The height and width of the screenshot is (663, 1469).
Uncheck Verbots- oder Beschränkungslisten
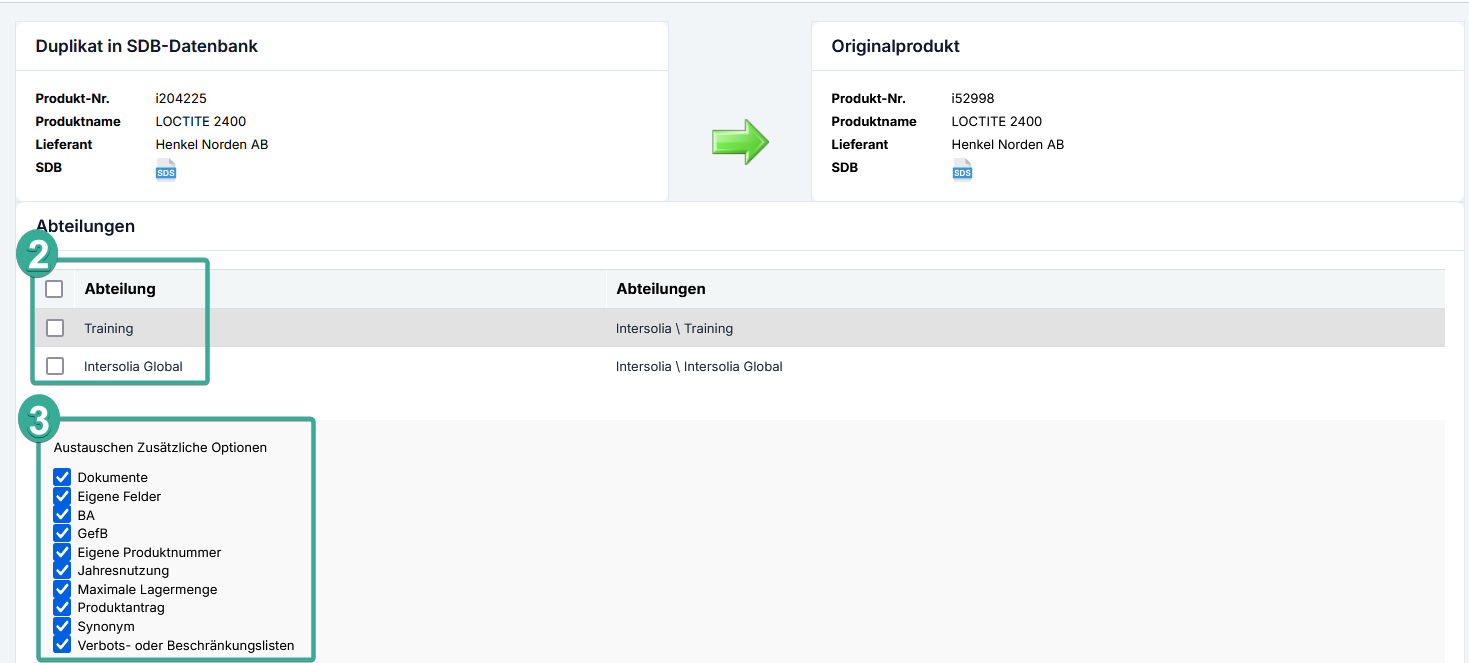point(62,645)
